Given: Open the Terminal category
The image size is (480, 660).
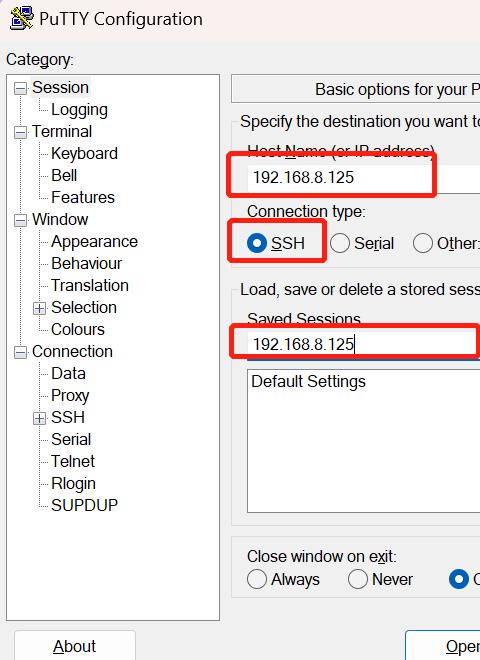Looking at the screenshot, I should (62, 132).
